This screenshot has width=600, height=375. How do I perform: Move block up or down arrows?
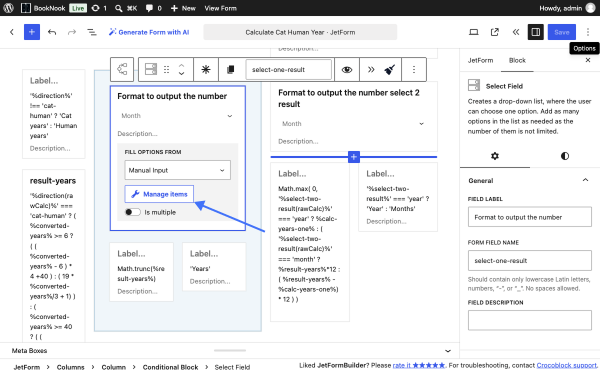pos(182,69)
